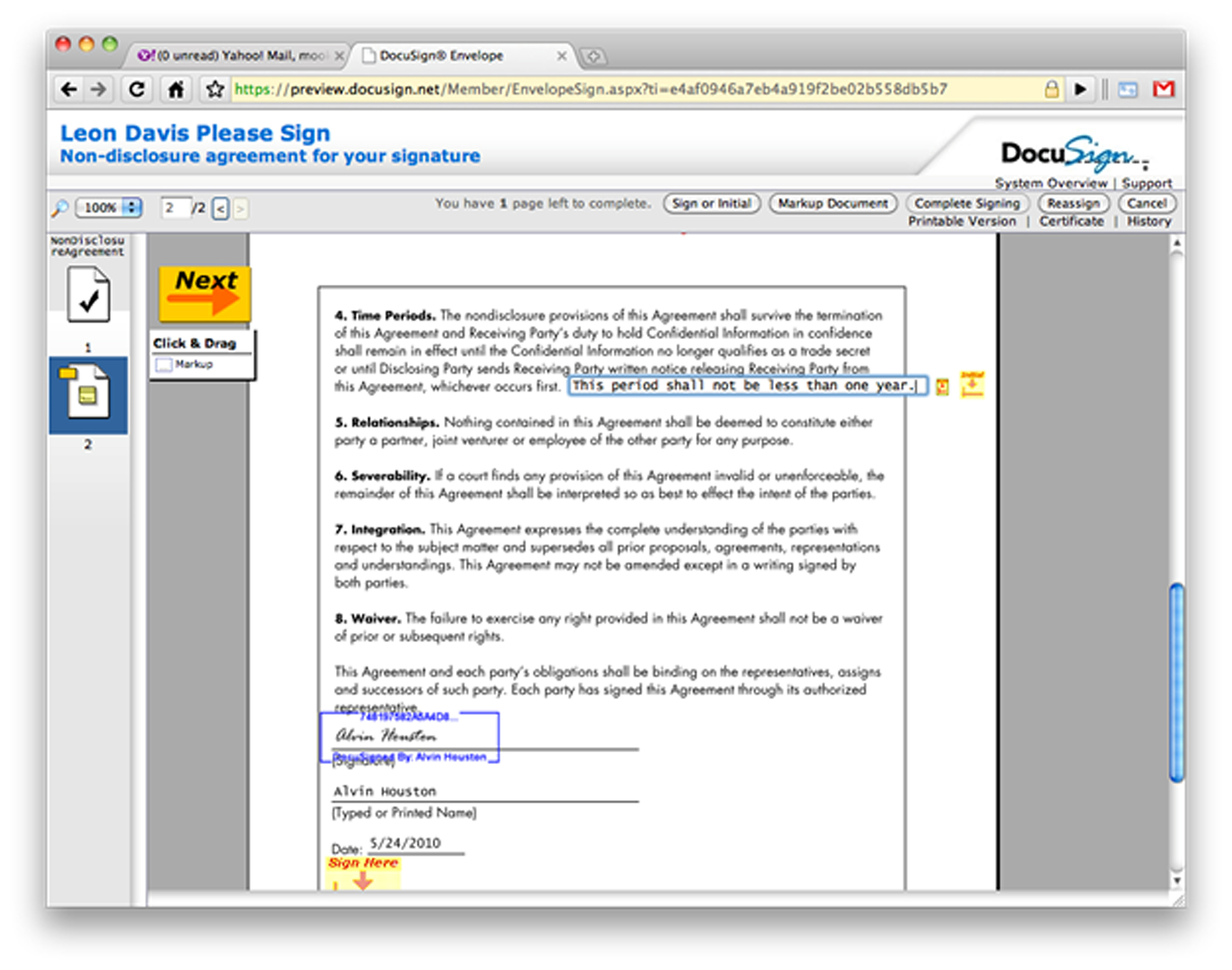Click the Initial tag beside markup text
Viewport: 1232px width, 970px height.
972,384
